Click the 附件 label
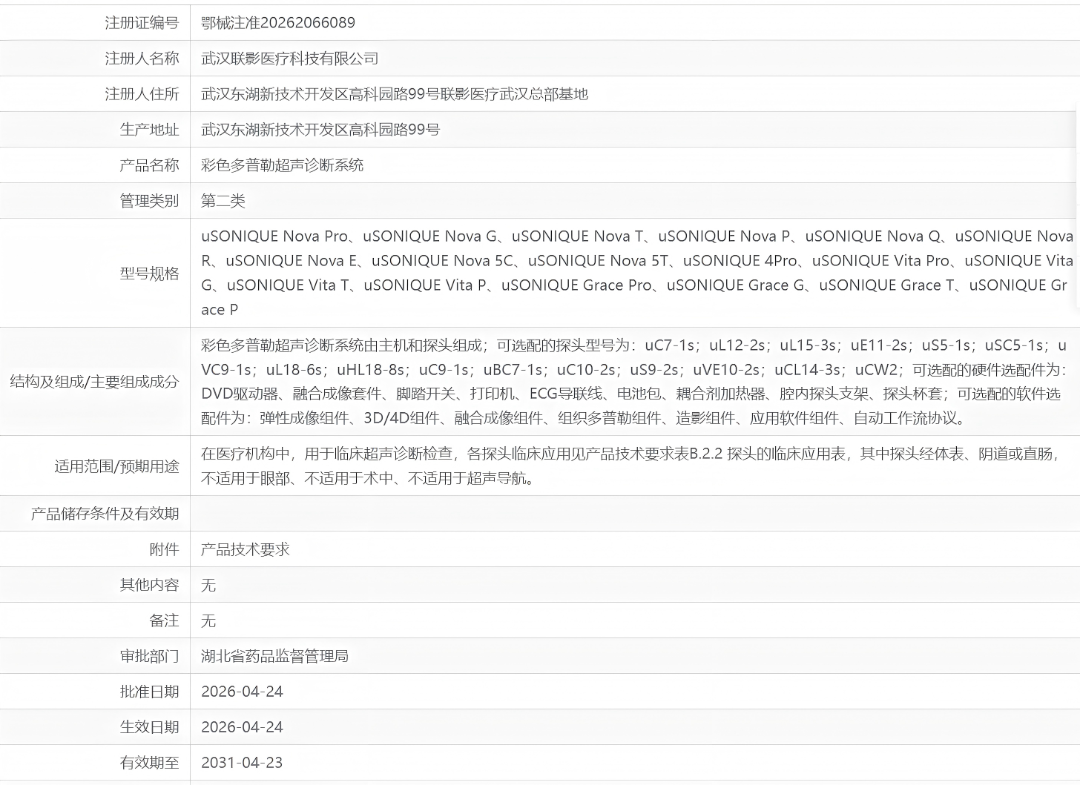1080x785 pixels. (164, 550)
